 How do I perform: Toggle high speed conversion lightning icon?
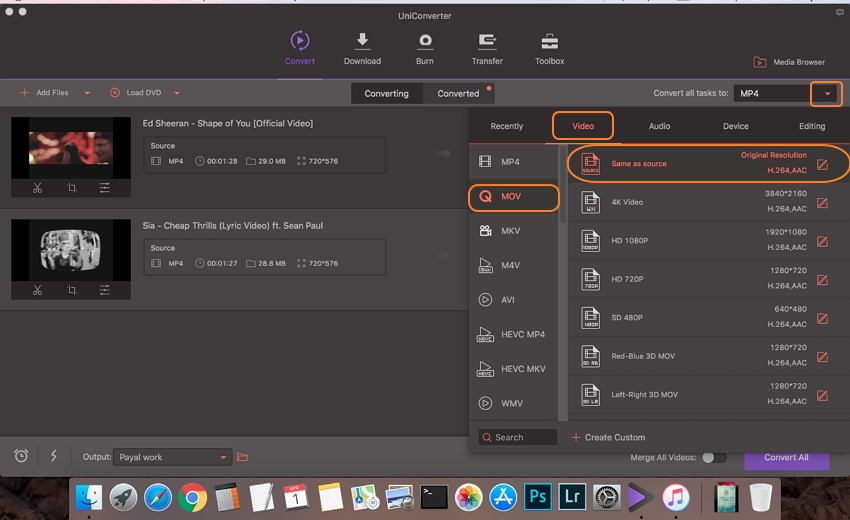coord(54,455)
